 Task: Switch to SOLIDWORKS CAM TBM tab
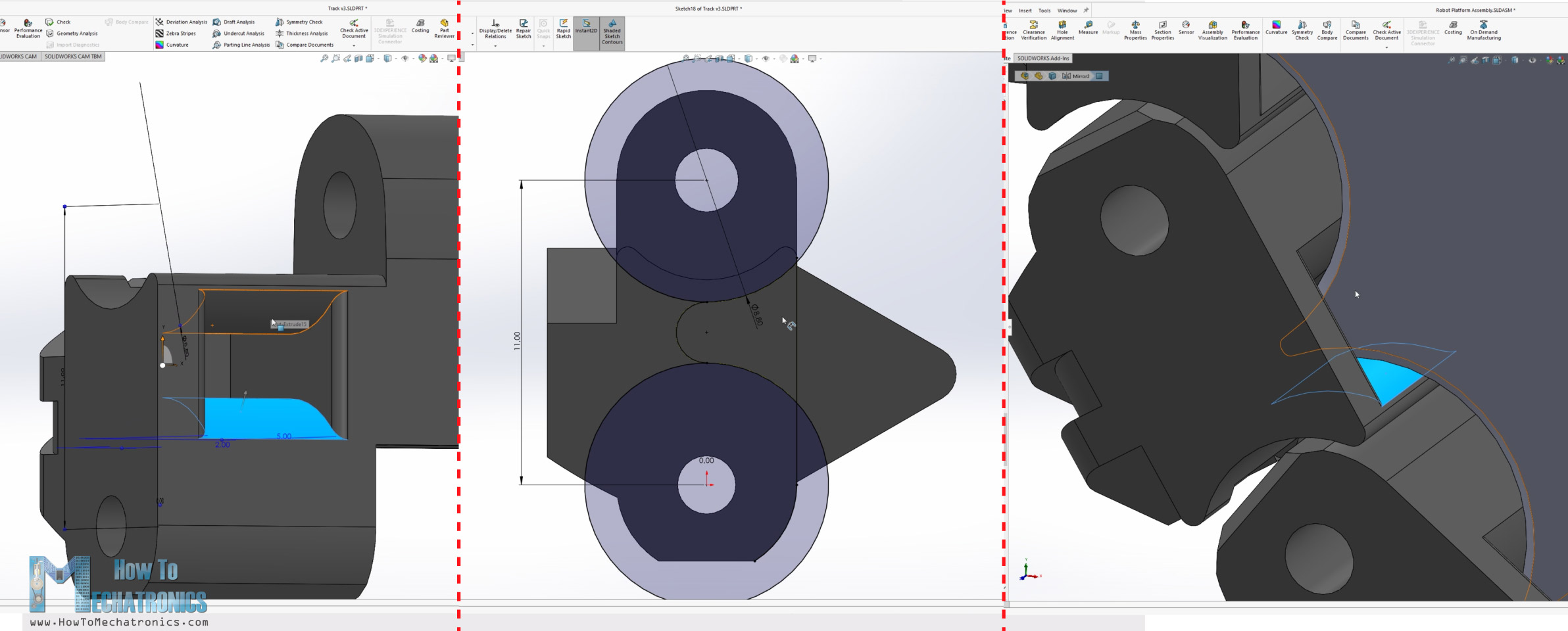tap(73, 57)
